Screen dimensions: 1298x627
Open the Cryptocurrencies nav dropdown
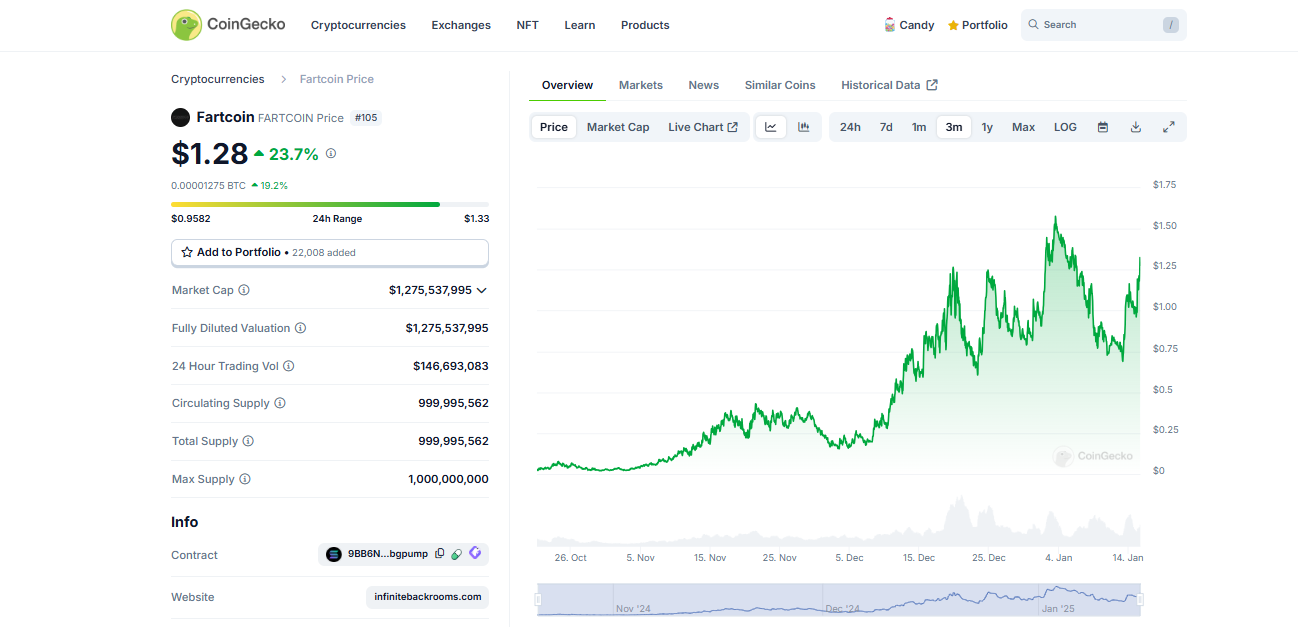(x=358, y=25)
